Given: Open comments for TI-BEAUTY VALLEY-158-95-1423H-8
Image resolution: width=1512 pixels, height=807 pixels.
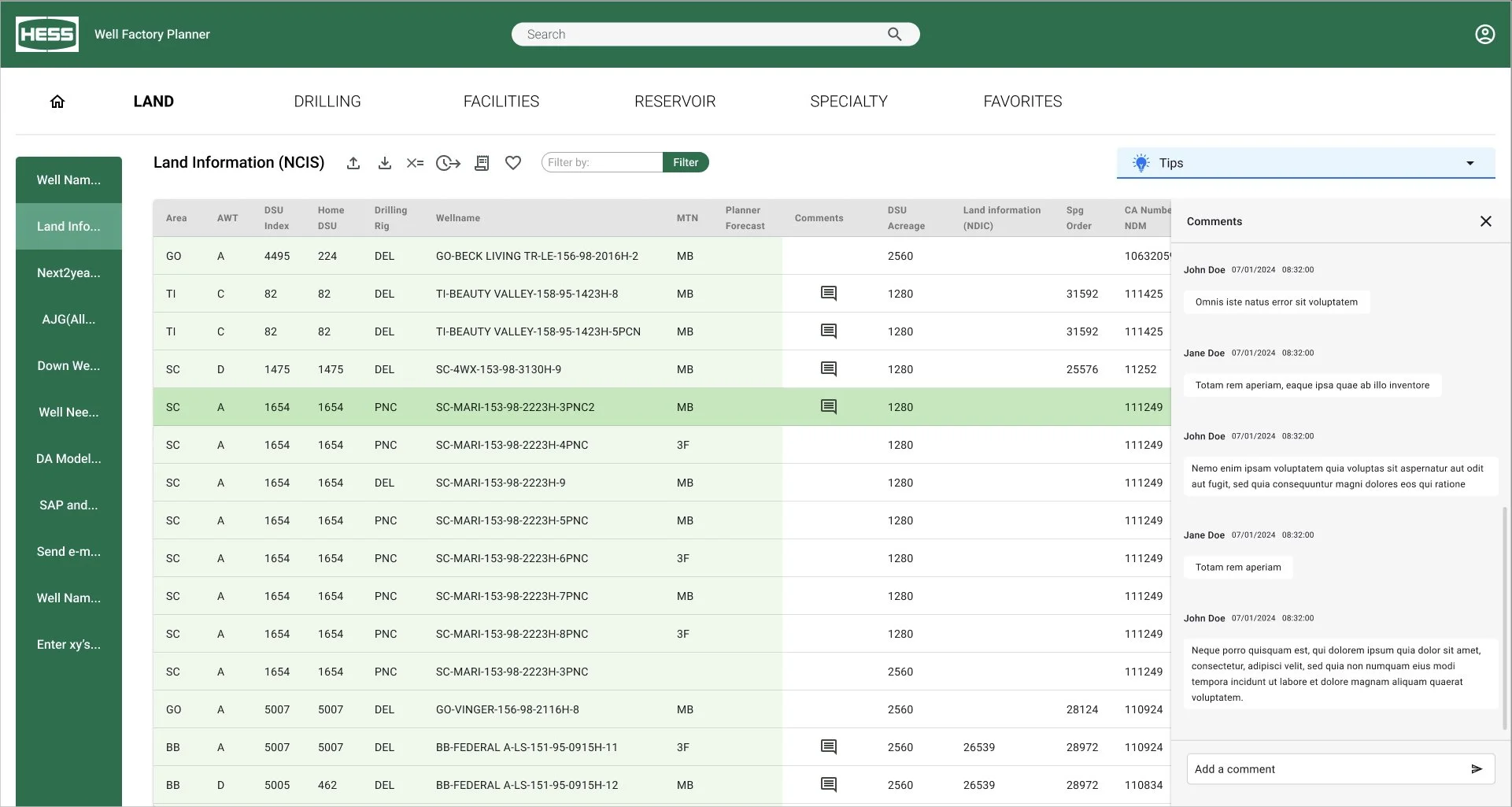Looking at the screenshot, I should pos(829,294).
